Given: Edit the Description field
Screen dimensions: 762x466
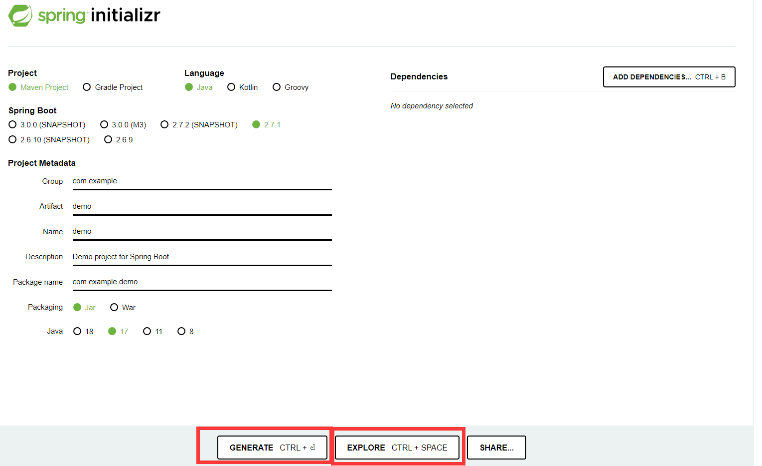Looking at the screenshot, I should [x=202, y=257].
